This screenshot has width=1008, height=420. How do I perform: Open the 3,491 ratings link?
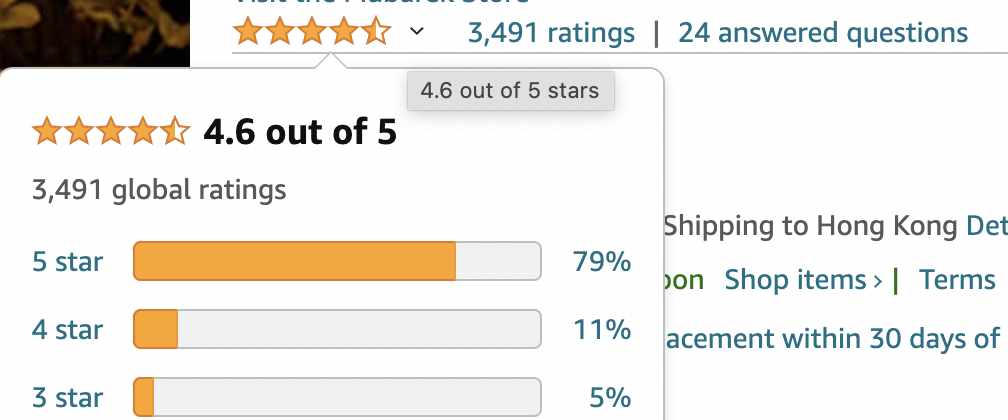pyautogui.click(x=551, y=33)
